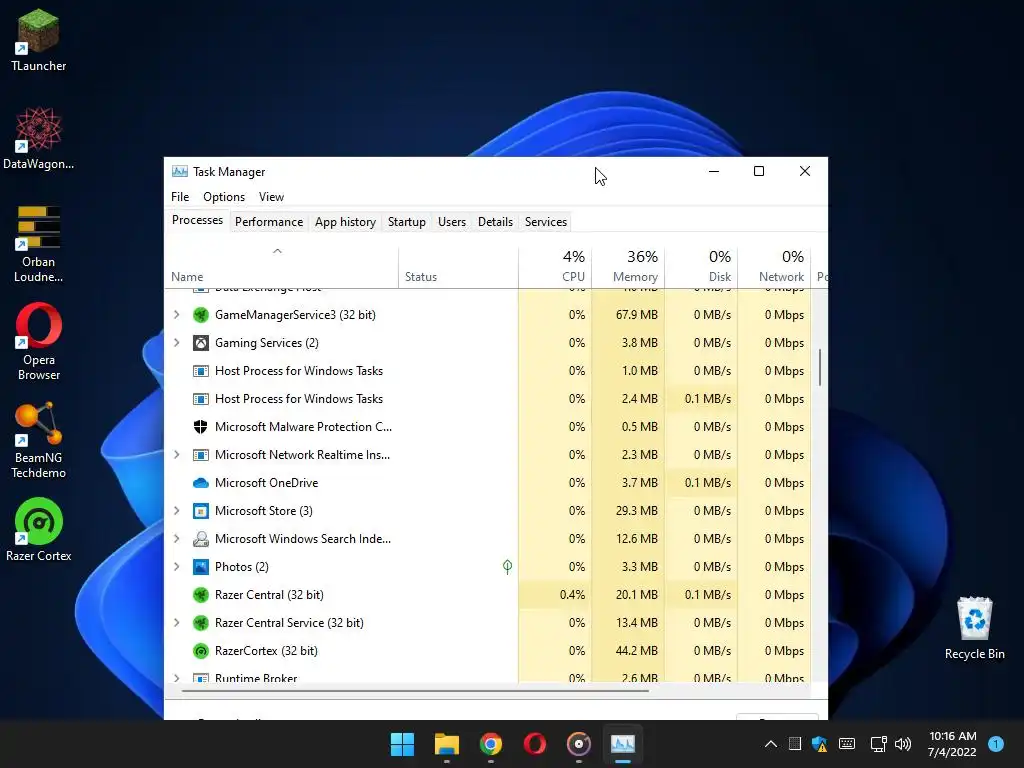
Task: Open File Explorer from the taskbar
Action: tap(447, 744)
